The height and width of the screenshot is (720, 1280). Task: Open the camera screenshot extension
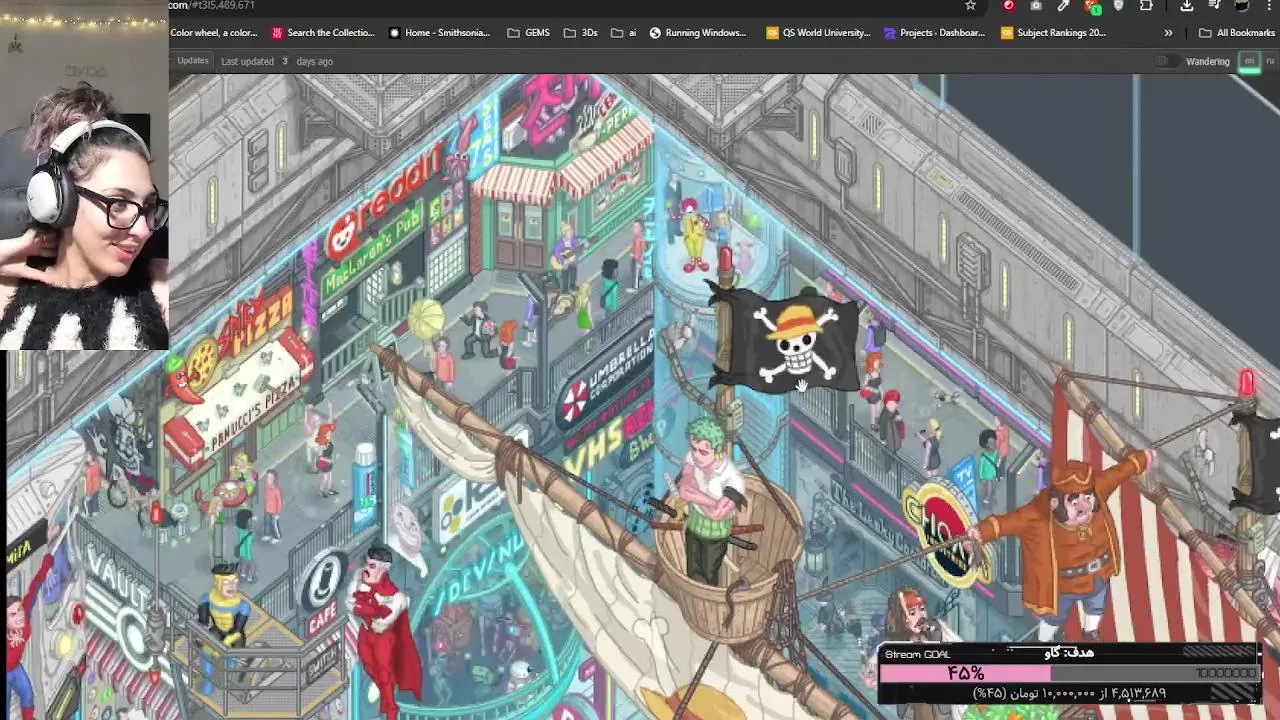coord(1036,5)
